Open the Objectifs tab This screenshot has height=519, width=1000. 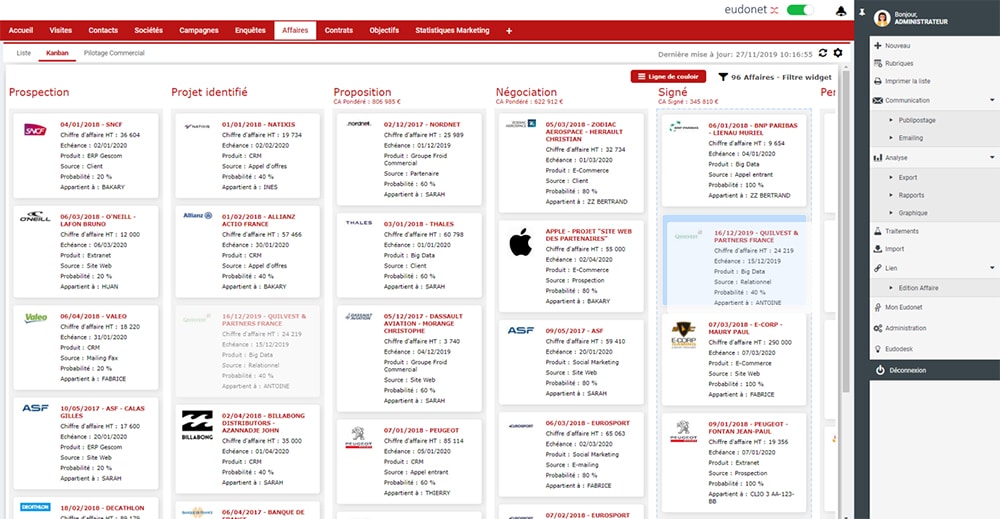point(384,30)
